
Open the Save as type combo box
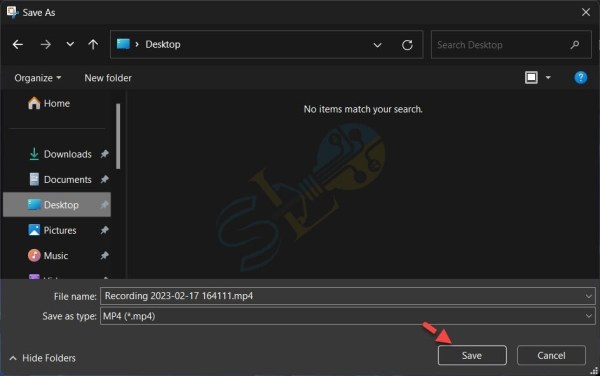click(347, 316)
